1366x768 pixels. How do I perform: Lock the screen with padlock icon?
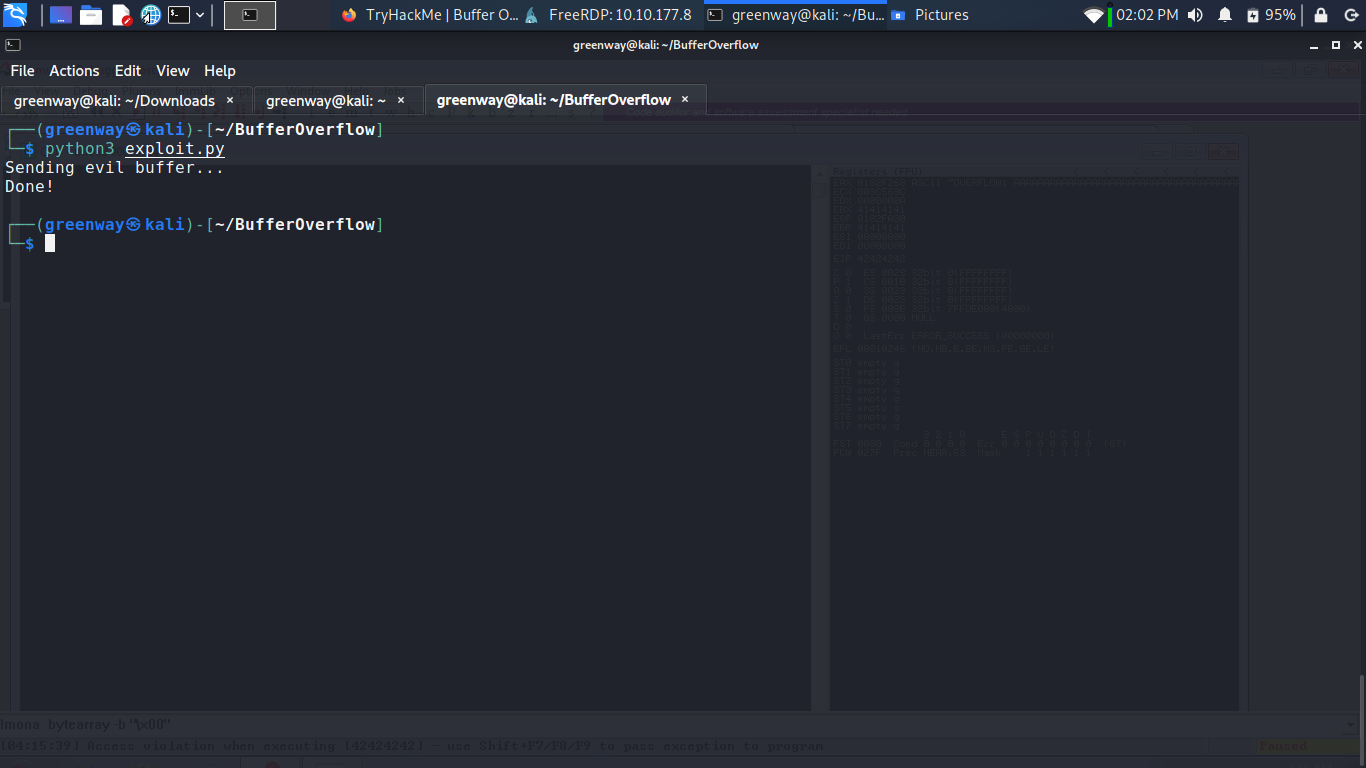1321,15
